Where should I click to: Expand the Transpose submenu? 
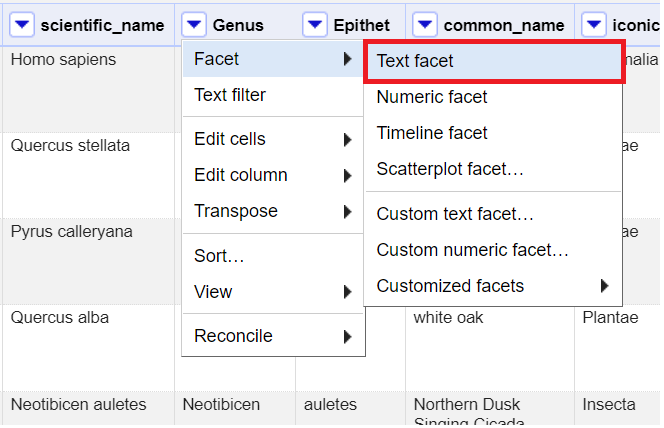[273, 211]
